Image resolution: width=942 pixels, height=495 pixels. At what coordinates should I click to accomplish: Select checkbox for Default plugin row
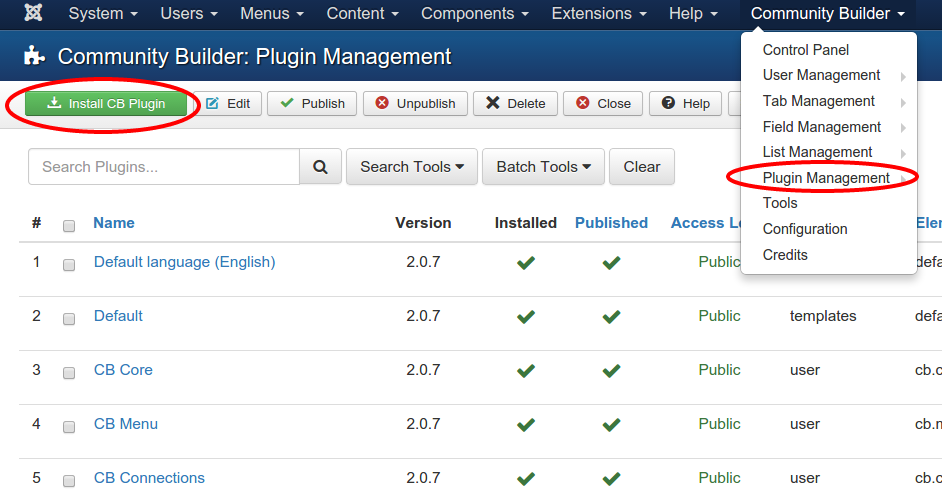(69, 319)
